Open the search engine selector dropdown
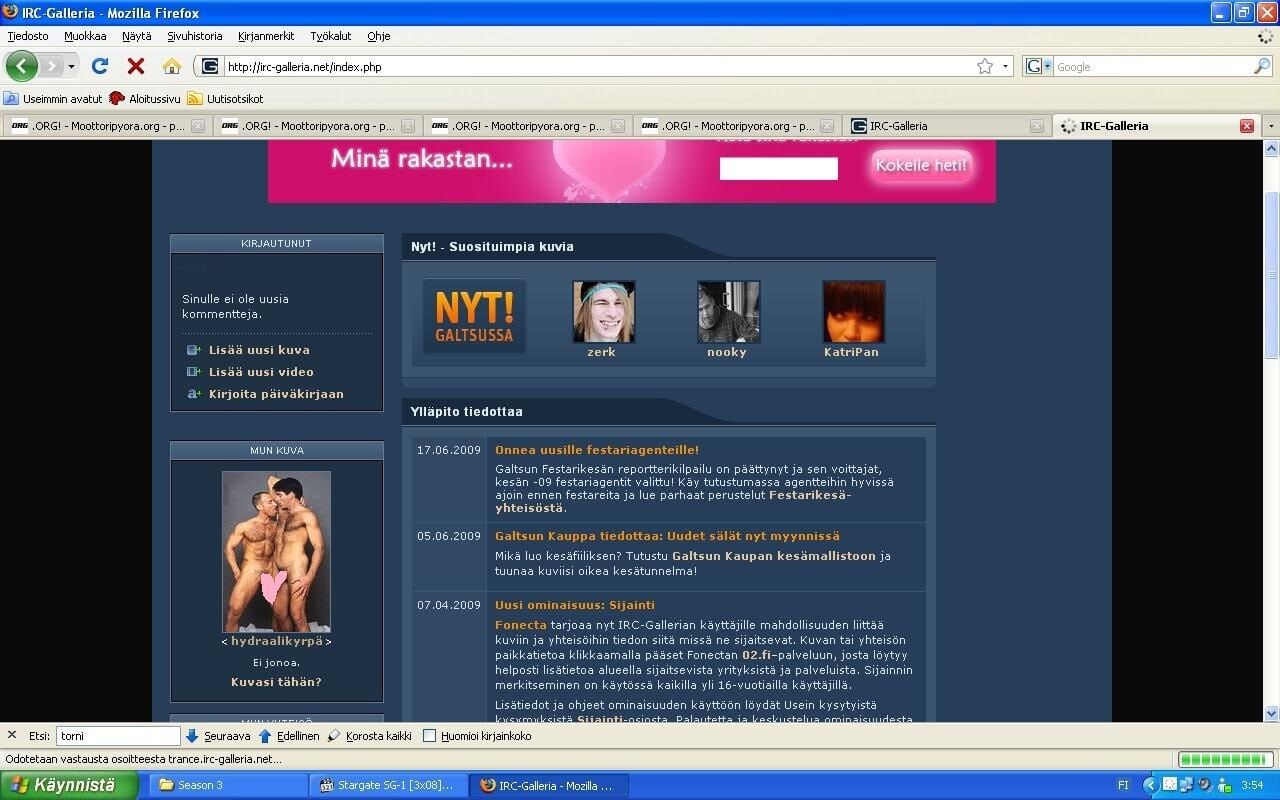This screenshot has height=800, width=1280. [x=1039, y=67]
